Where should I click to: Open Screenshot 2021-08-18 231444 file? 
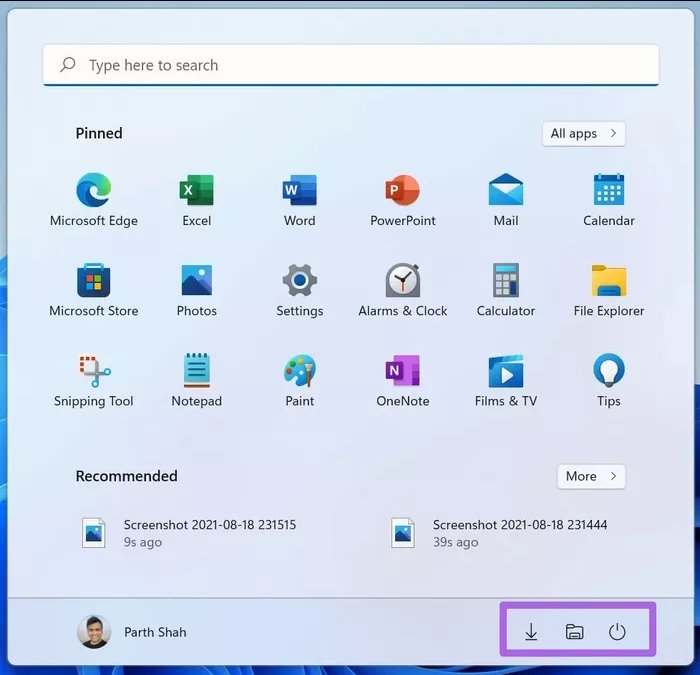tap(499, 533)
